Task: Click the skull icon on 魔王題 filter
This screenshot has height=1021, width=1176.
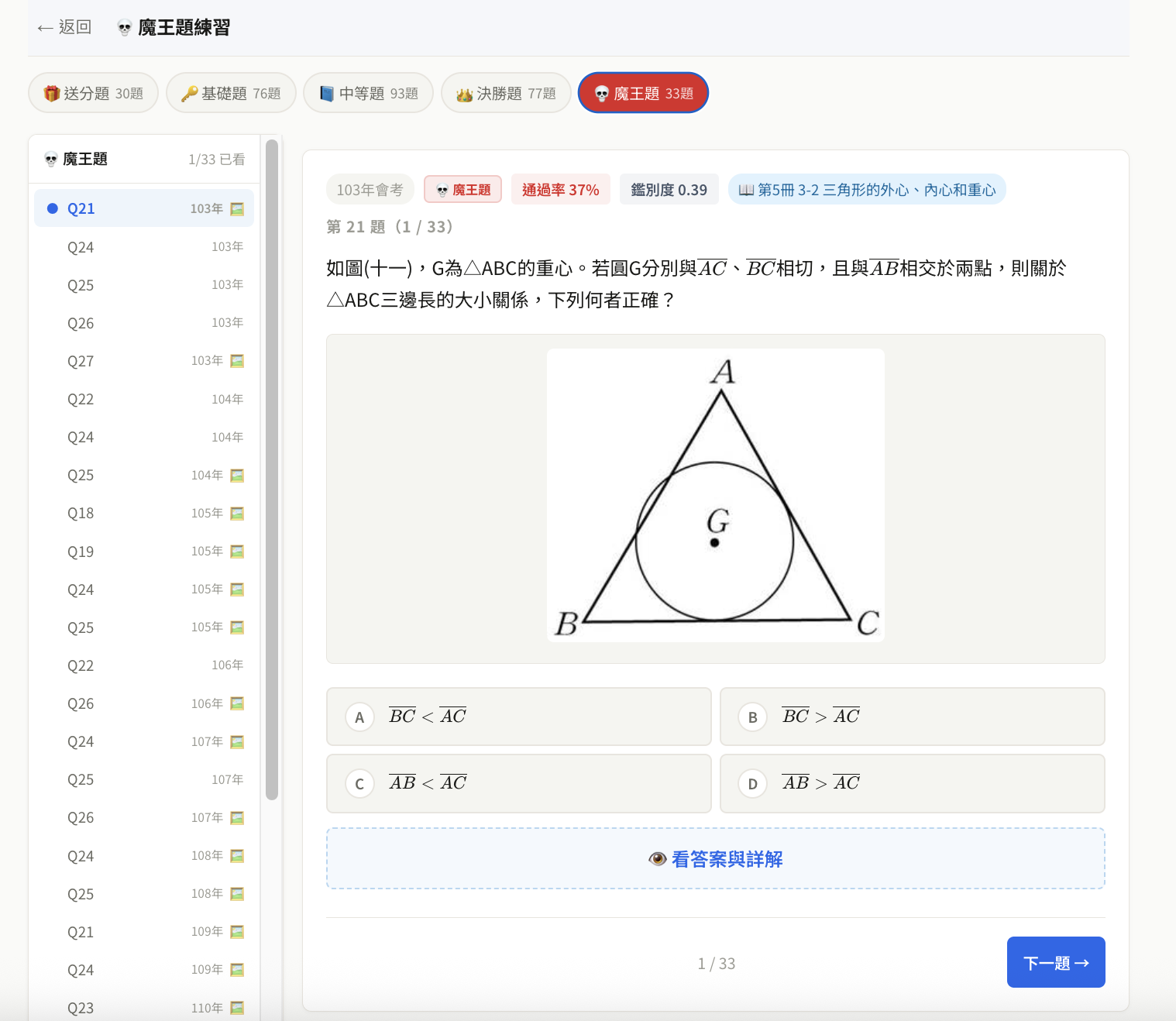Action: (x=600, y=92)
